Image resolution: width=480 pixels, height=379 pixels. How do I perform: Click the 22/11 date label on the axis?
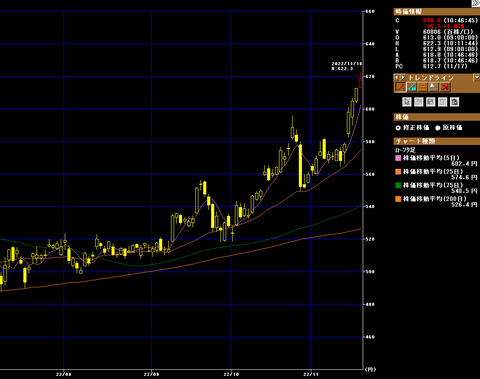tap(311, 374)
